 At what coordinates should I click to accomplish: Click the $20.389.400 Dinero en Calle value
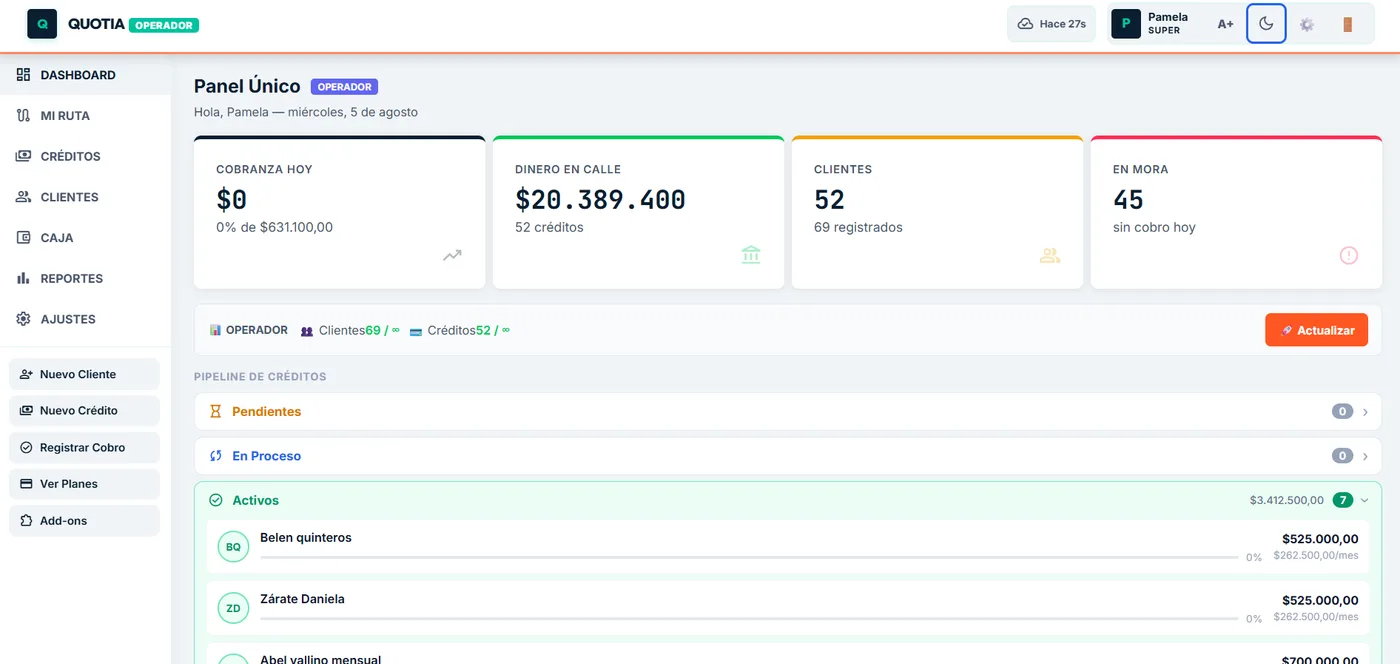coord(600,200)
